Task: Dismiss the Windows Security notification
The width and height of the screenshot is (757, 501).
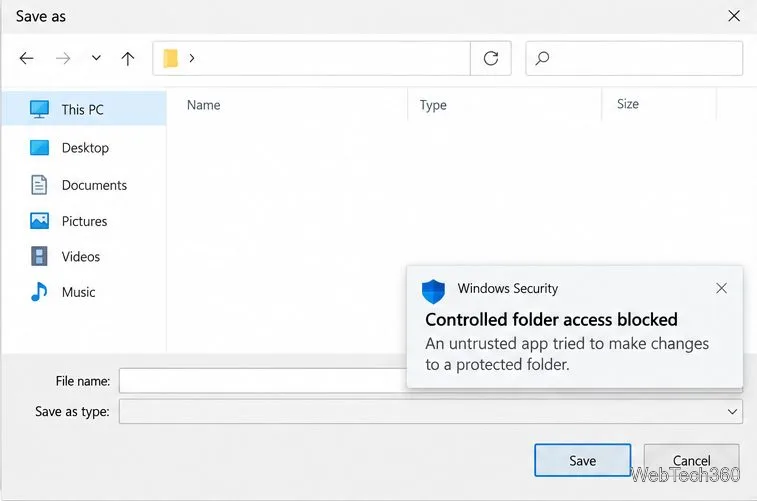Action: tap(721, 288)
